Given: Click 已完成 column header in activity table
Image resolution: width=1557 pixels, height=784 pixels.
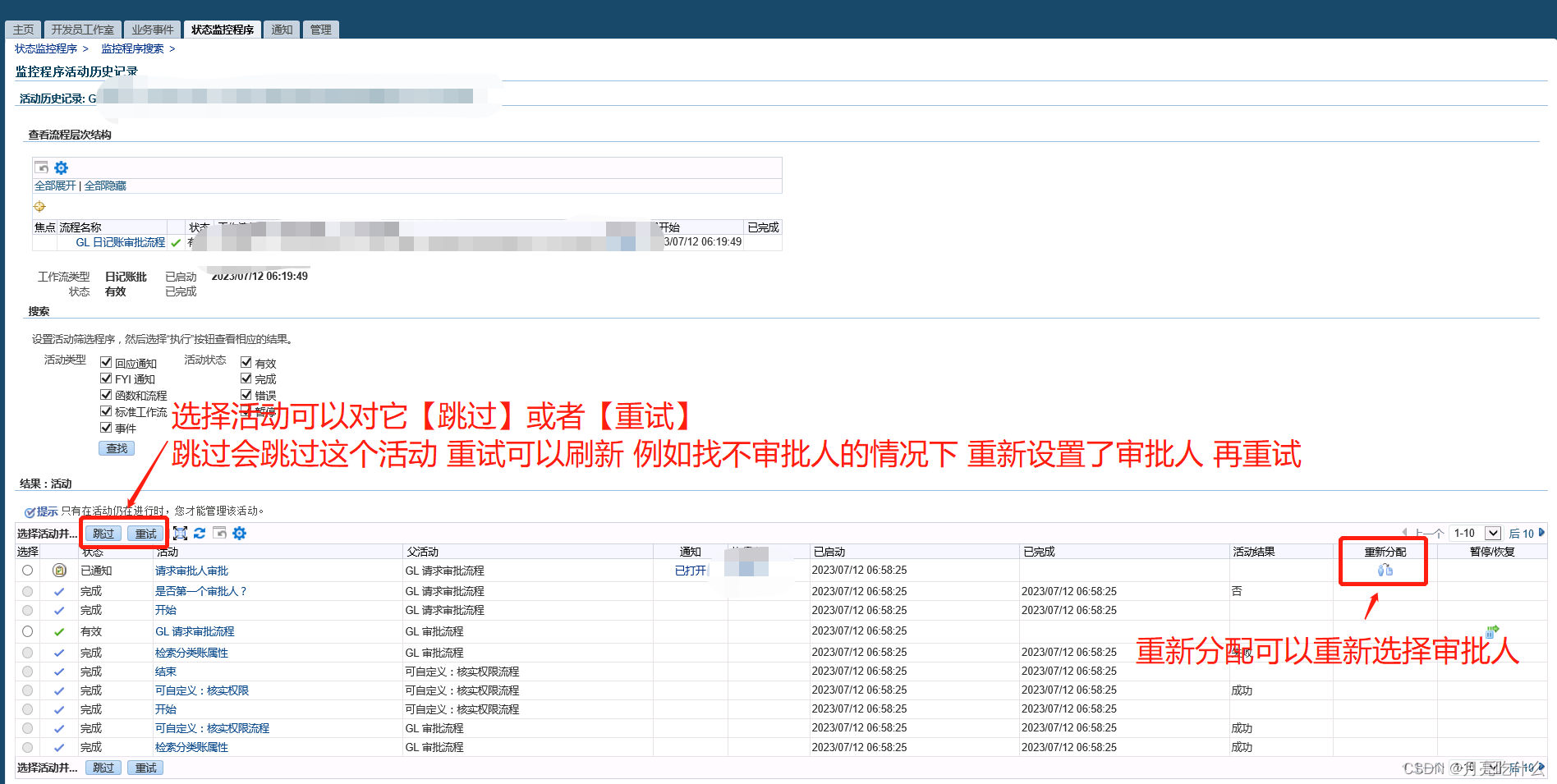Looking at the screenshot, I should click(1039, 552).
